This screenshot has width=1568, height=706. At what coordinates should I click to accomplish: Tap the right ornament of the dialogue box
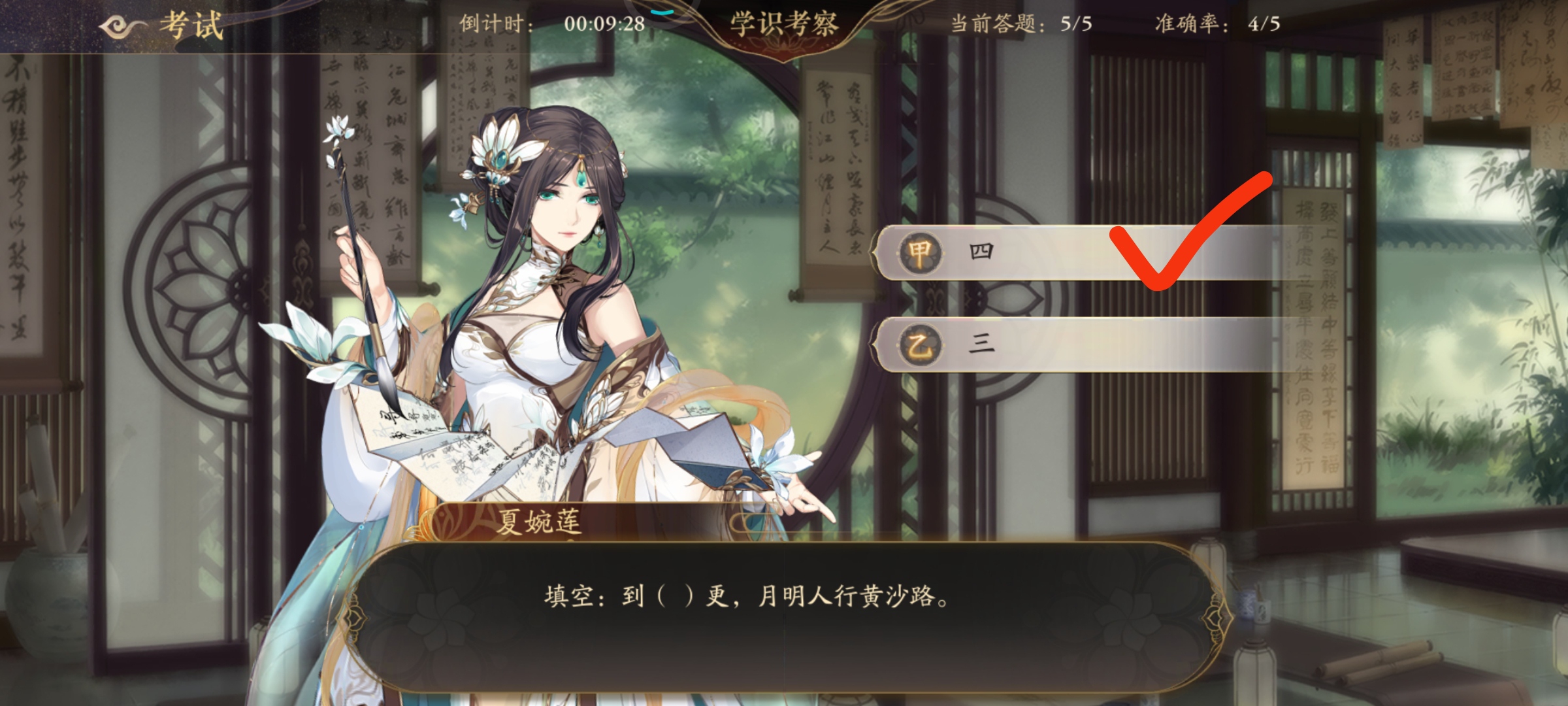coord(1217,617)
